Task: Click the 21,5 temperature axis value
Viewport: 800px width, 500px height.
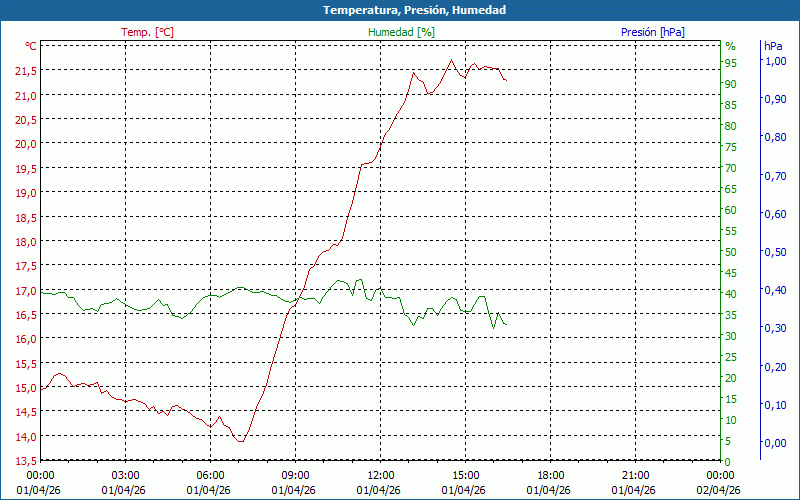Action: coord(26,71)
